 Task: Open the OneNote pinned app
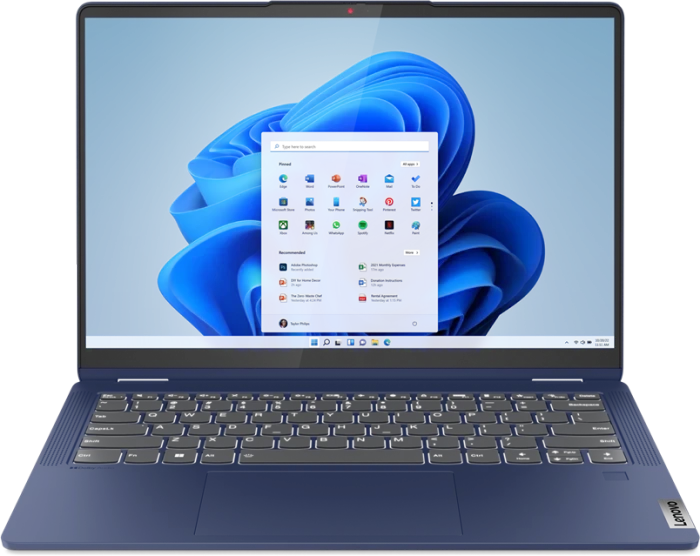(x=362, y=179)
